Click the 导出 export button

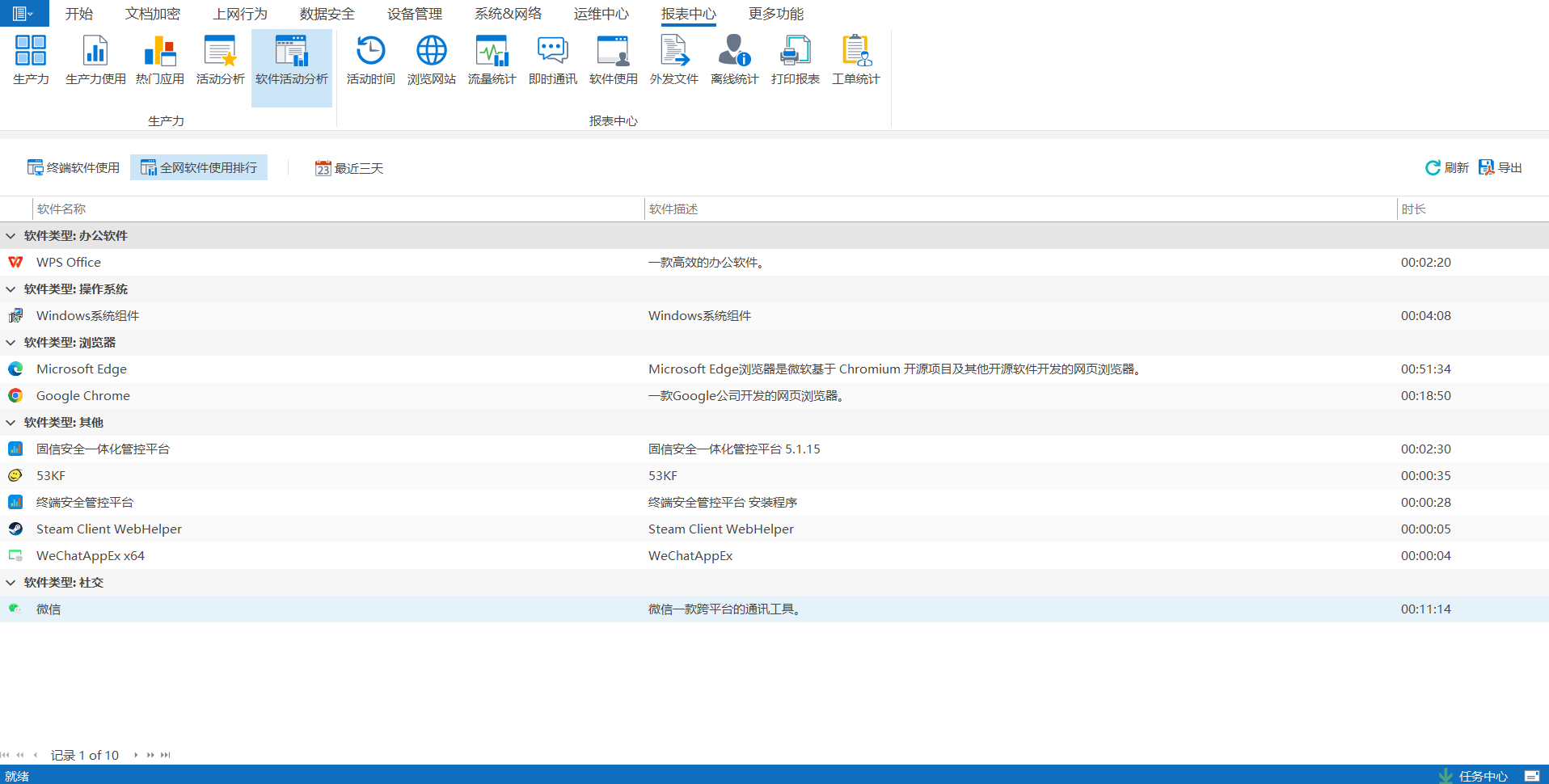tap(1500, 167)
